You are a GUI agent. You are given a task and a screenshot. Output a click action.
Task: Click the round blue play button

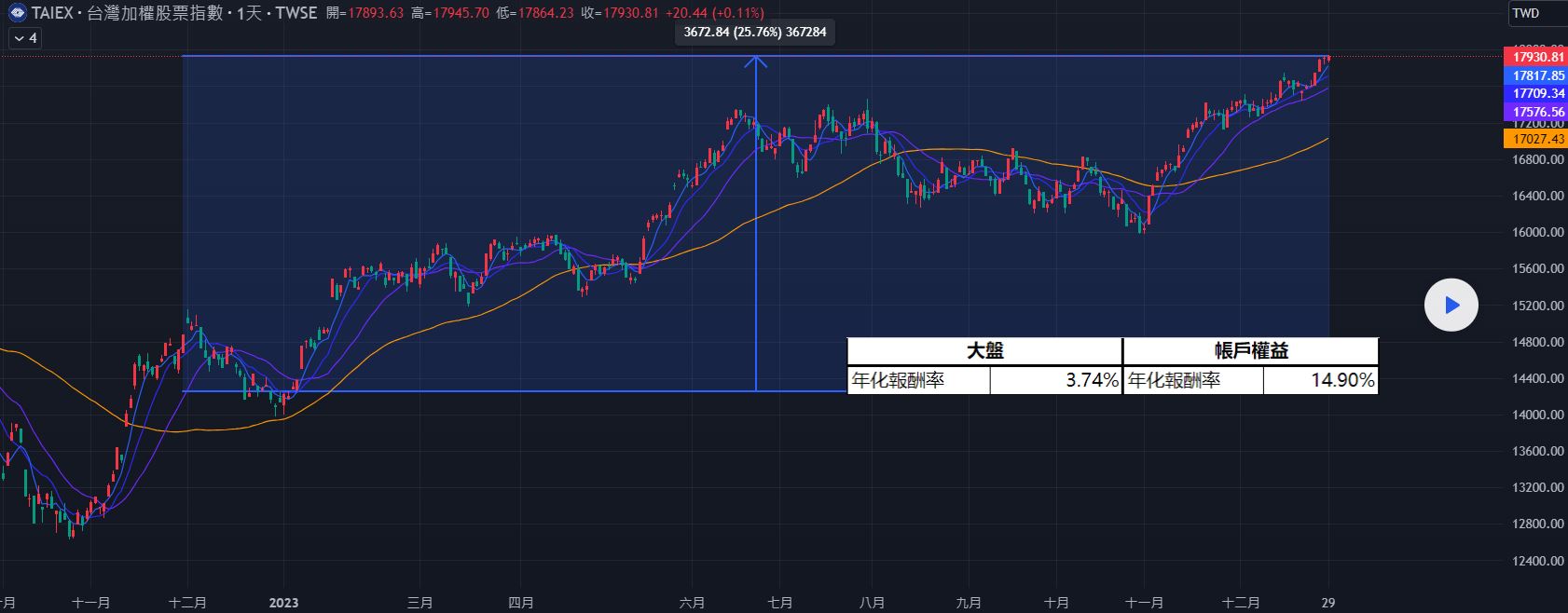click(1451, 305)
